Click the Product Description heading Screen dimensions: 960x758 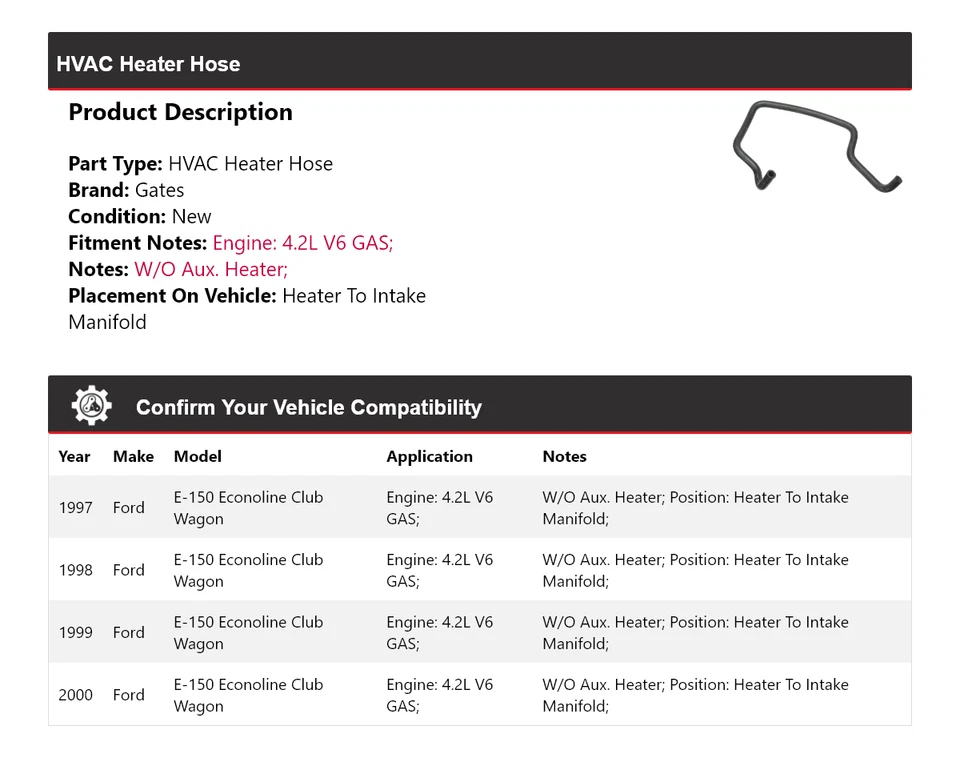pyautogui.click(x=181, y=112)
